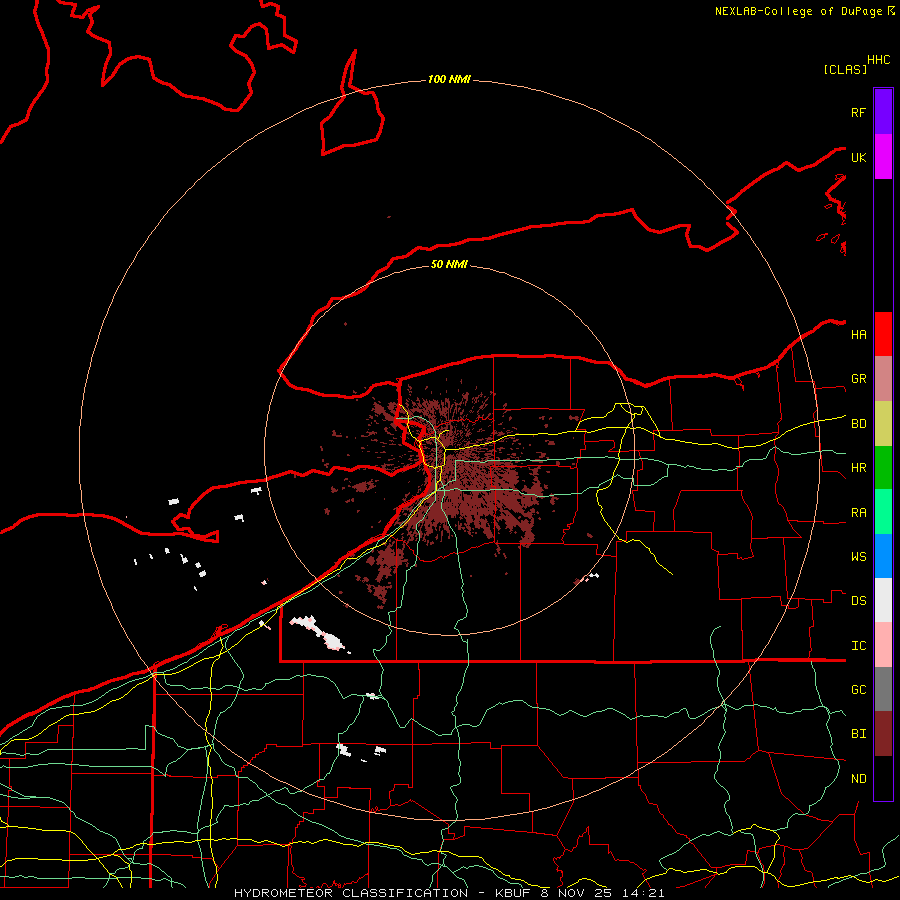Click the RF legend label

pyautogui.click(x=858, y=112)
